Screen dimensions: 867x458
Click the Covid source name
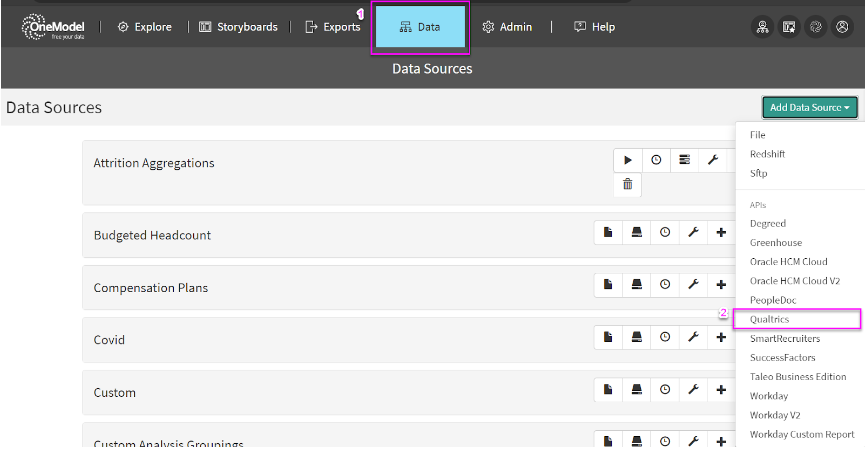coord(109,340)
